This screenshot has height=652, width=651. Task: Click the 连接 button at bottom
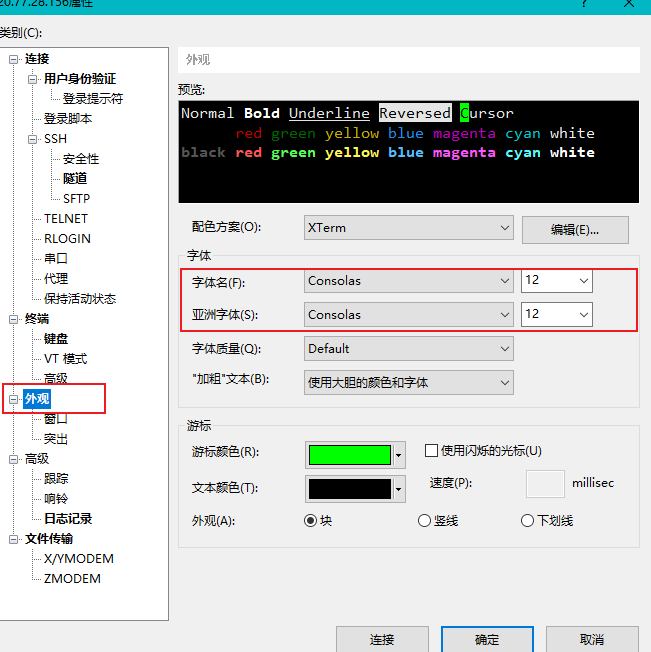(x=382, y=640)
